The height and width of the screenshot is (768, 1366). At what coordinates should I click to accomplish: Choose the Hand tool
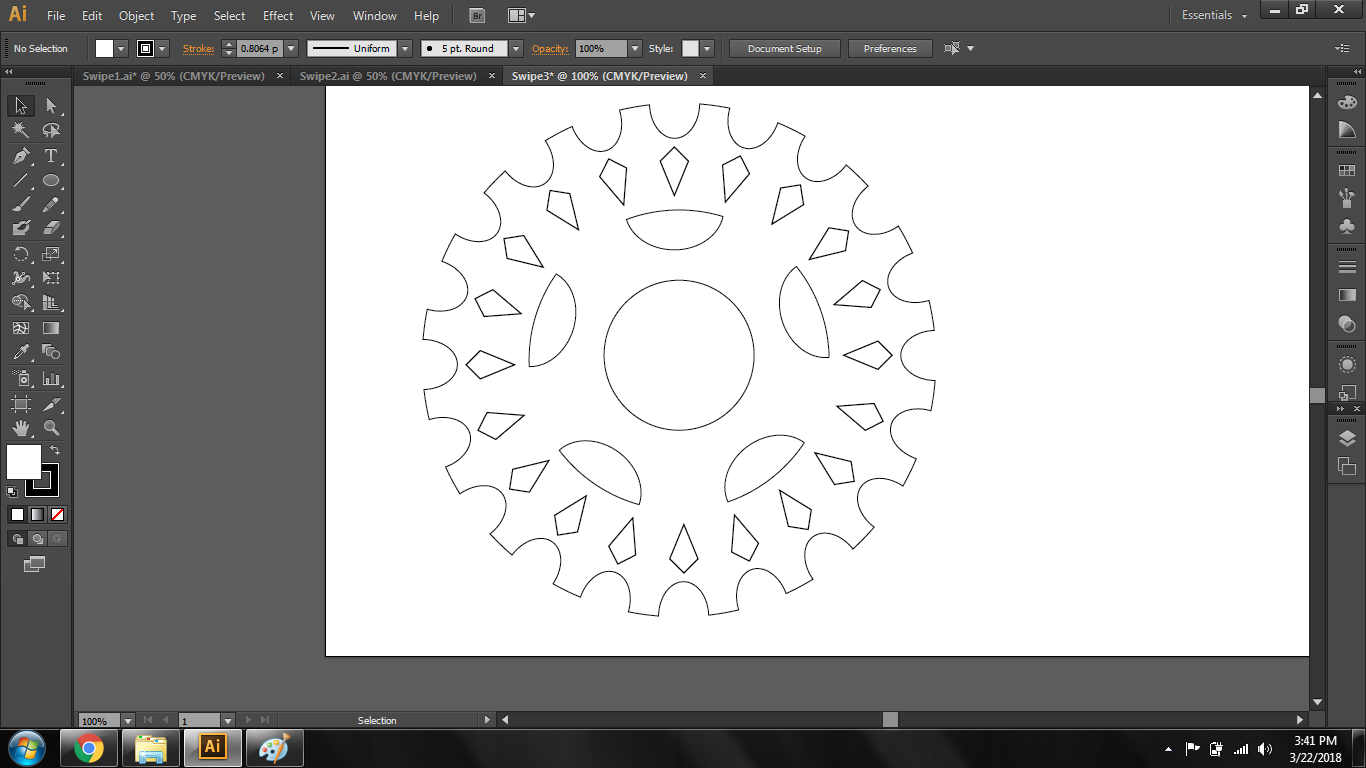(21, 428)
